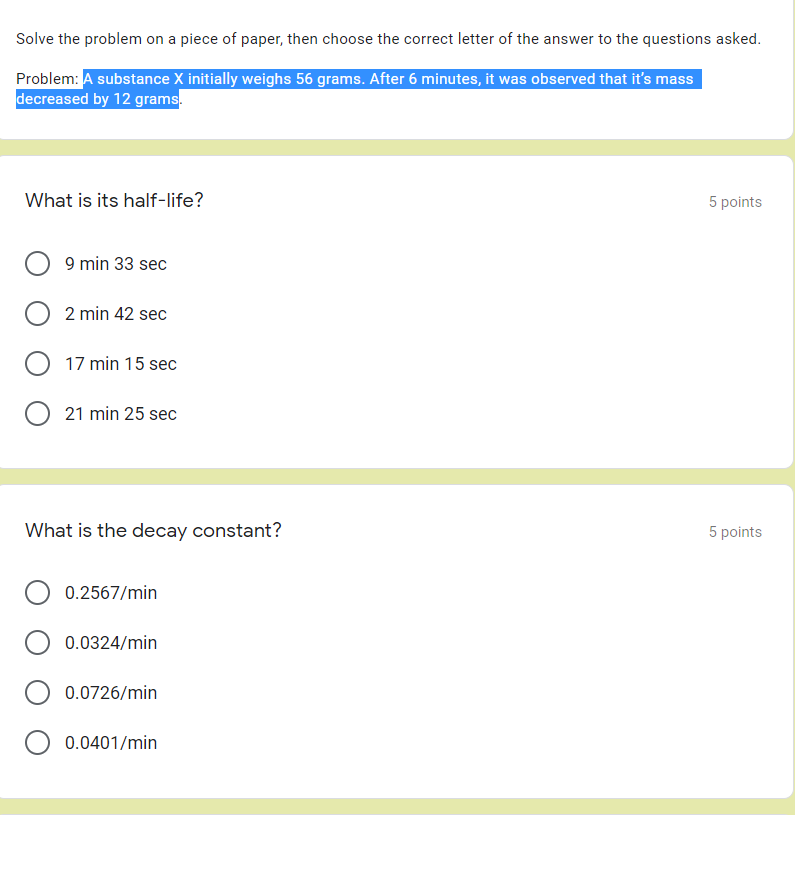The image size is (795, 883).
Task: Select the "21 min 25 sec" answer option
Action: [120, 413]
